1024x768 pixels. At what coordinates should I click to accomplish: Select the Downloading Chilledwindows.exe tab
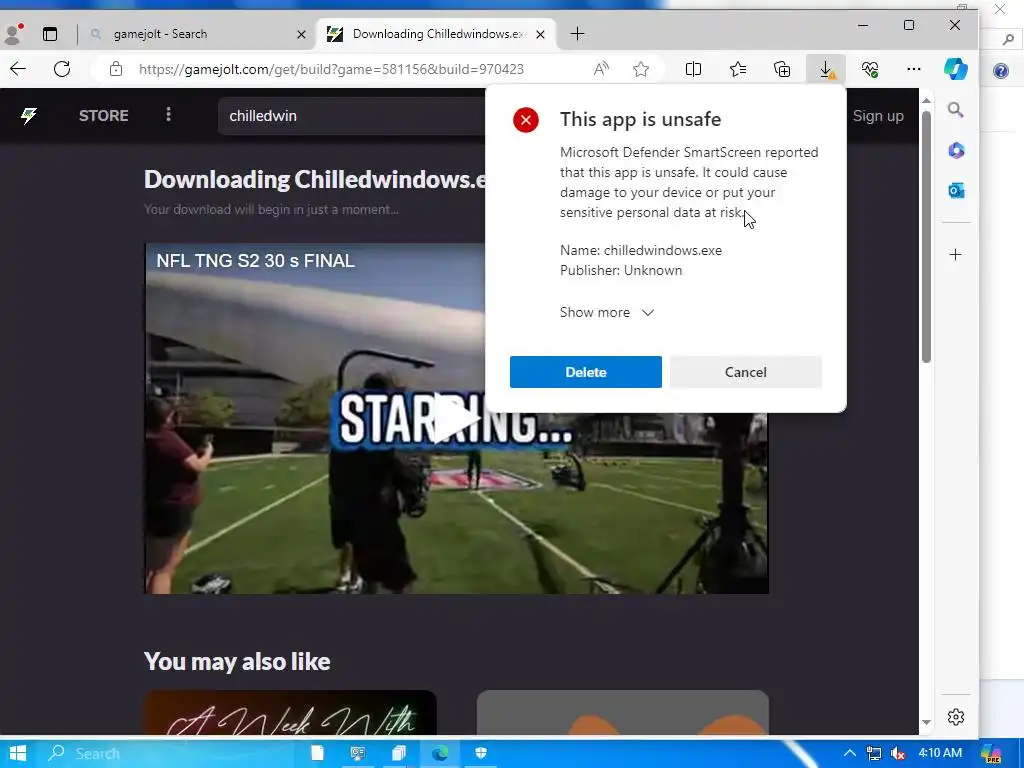tap(439, 34)
